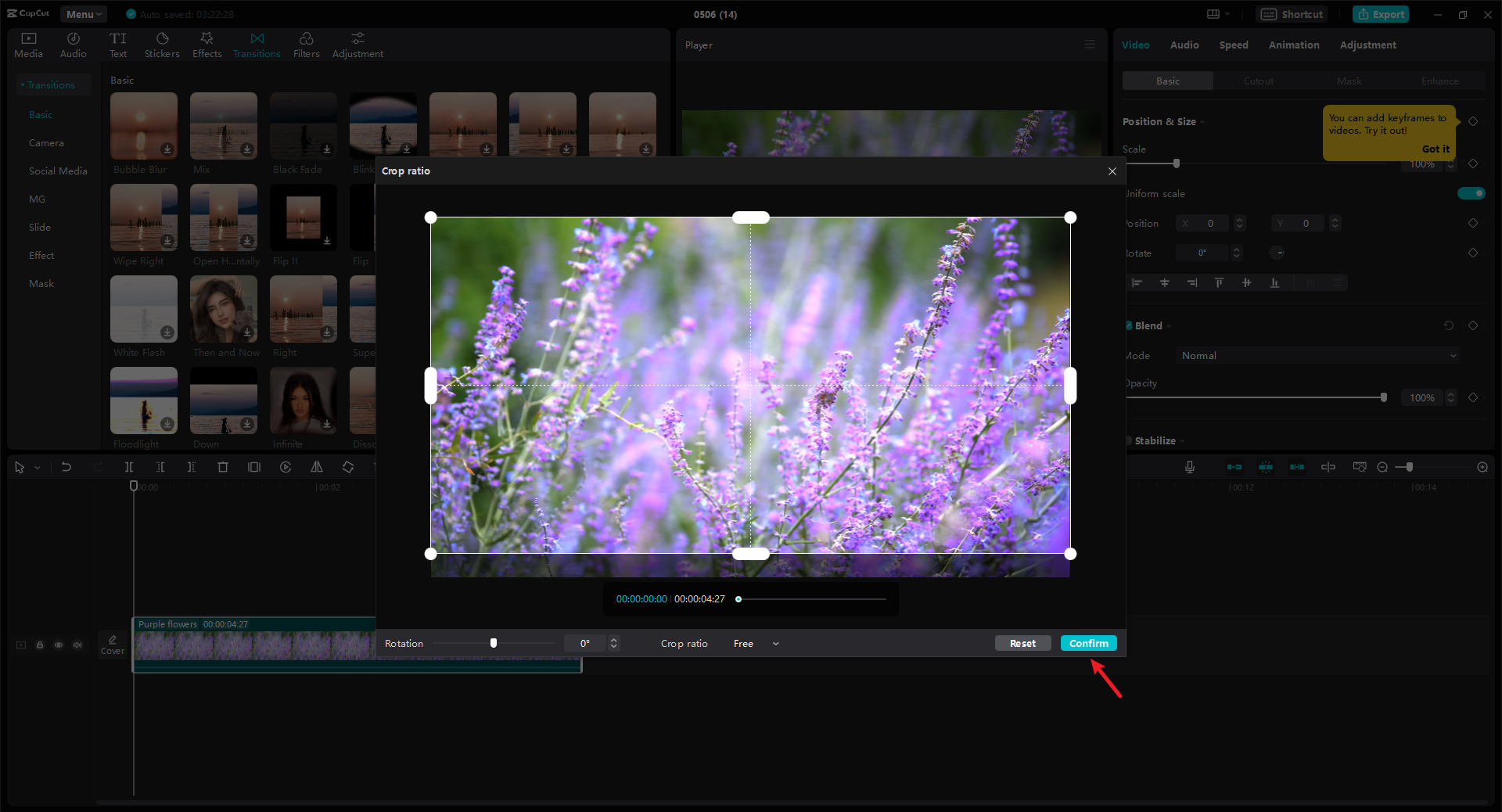The height and width of the screenshot is (812, 1502).
Task: Open the Stickers panel
Action: coord(162,44)
